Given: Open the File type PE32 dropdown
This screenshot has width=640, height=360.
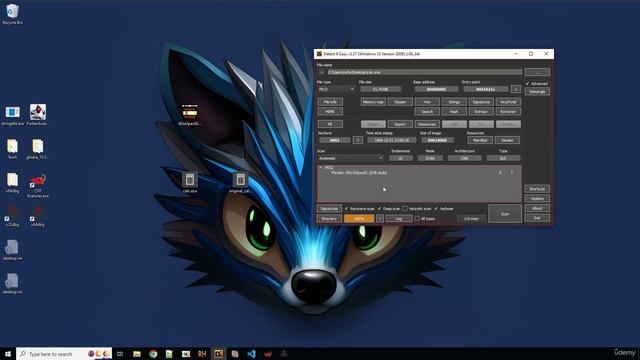Looking at the screenshot, I should 336,89.
